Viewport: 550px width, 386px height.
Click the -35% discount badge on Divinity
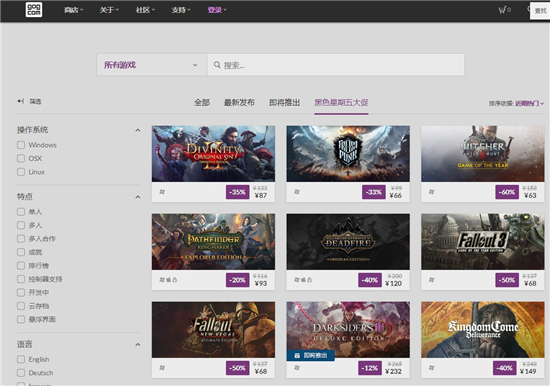[237, 192]
